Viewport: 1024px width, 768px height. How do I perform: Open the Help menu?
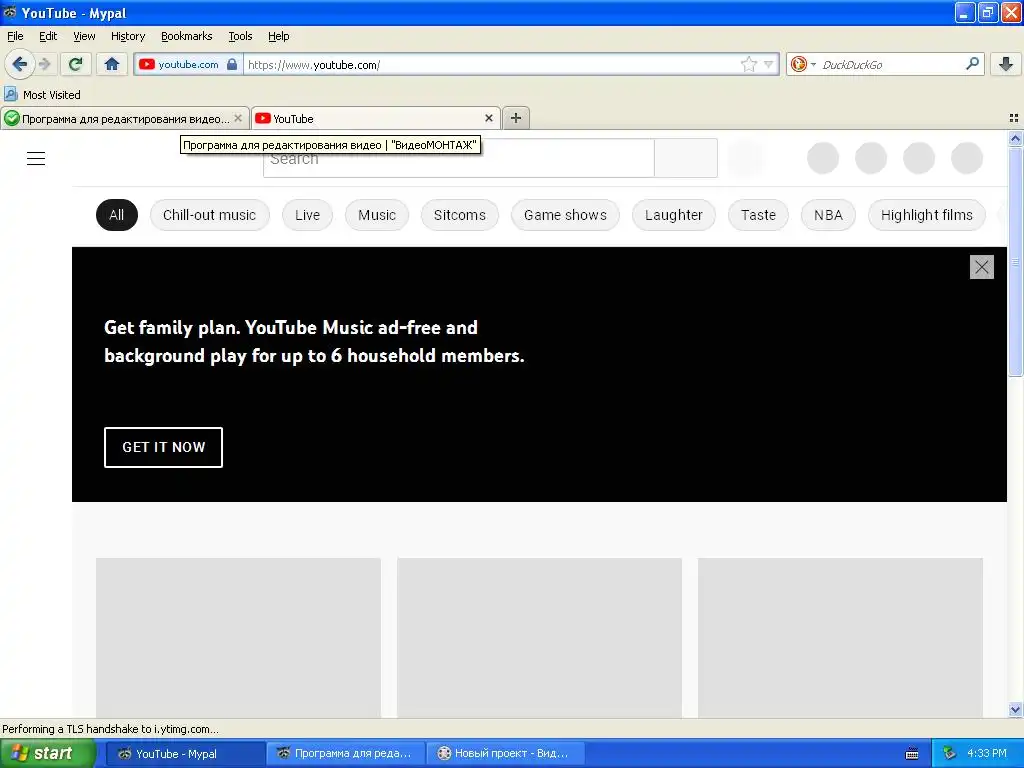pyautogui.click(x=279, y=36)
